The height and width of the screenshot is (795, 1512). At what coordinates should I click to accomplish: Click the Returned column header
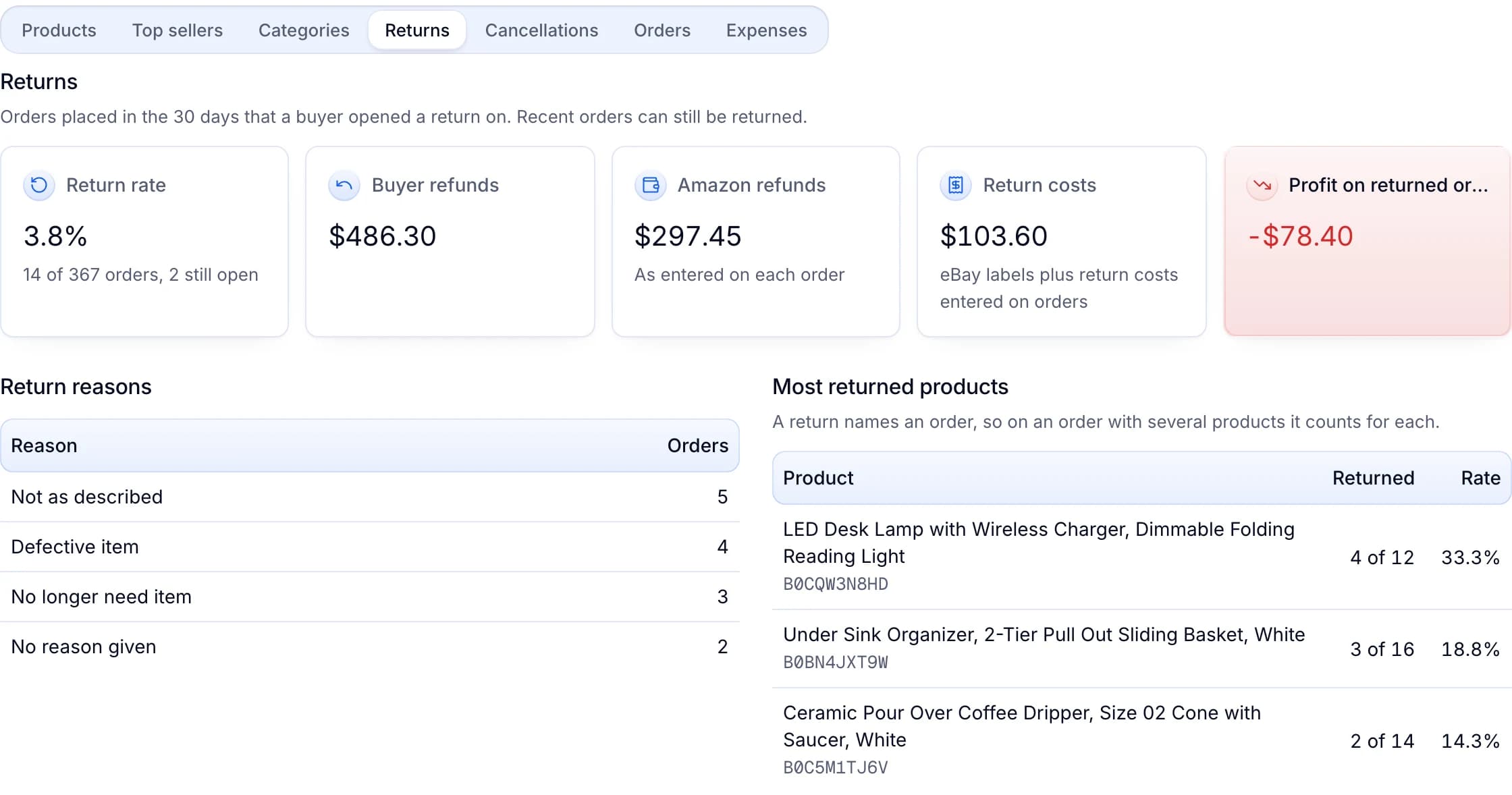pos(1373,478)
